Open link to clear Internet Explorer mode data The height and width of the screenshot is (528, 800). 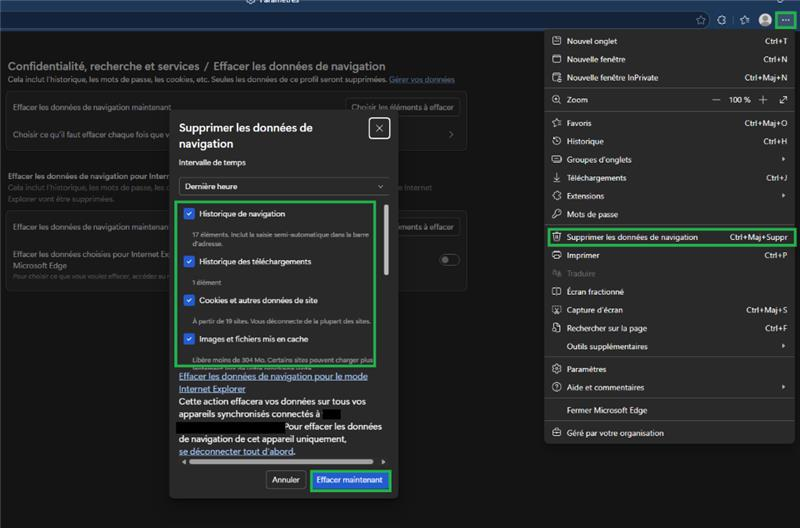pyautogui.click(x=273, y=383)
